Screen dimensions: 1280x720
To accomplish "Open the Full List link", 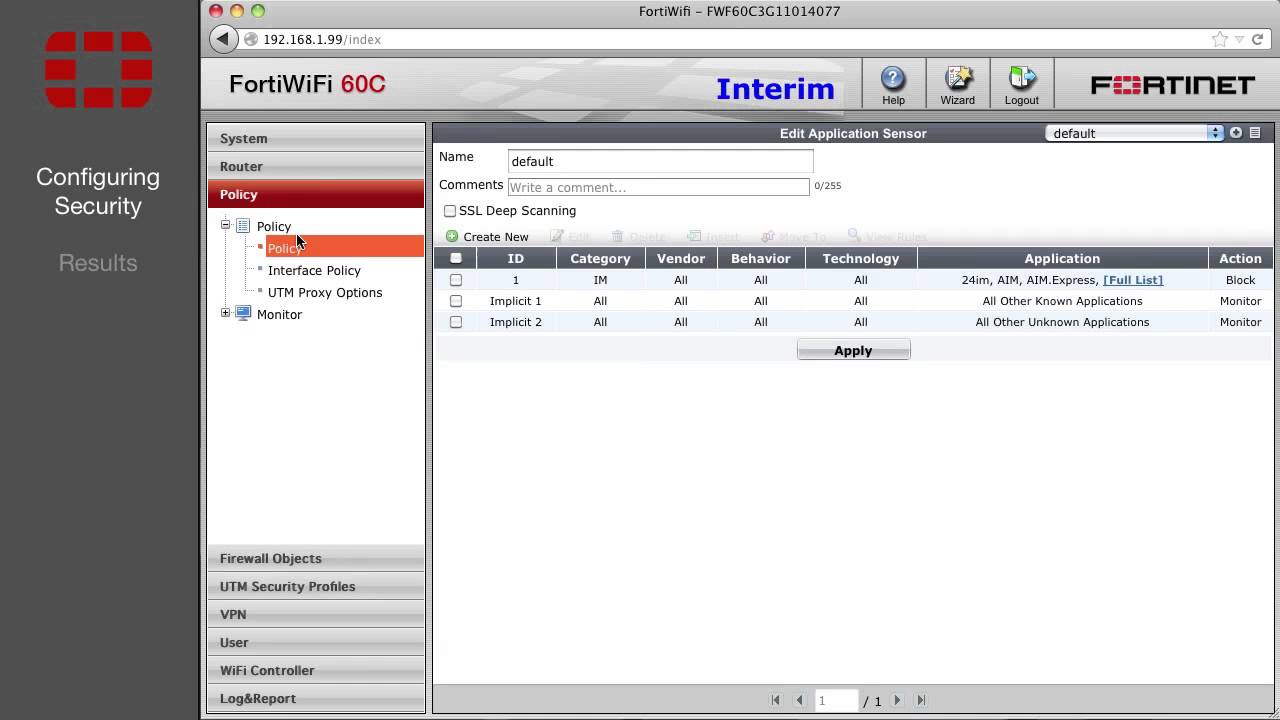I will (1133, 280).
